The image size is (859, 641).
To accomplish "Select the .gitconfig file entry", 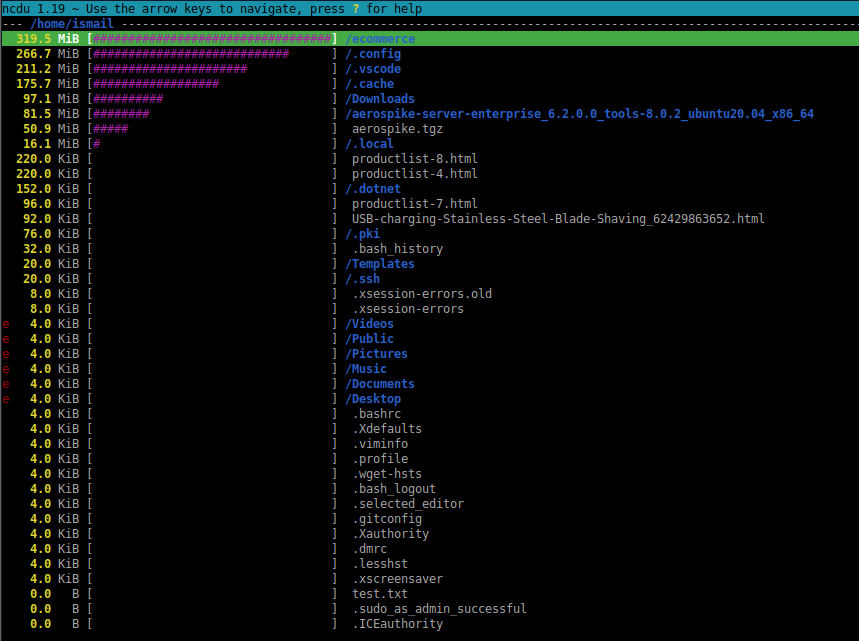I will [386, 519].
